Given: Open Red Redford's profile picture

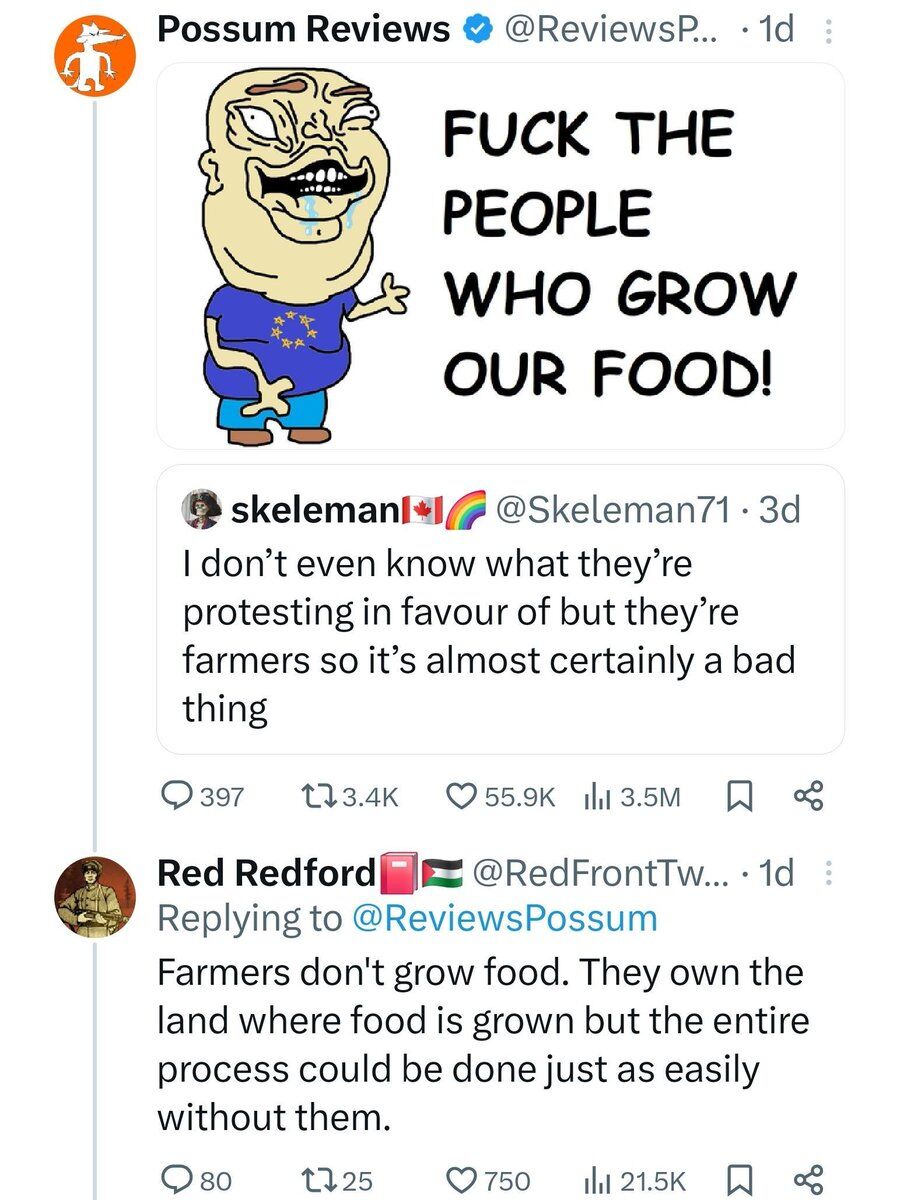Looking at the screenshot, I should coord(93,897).
